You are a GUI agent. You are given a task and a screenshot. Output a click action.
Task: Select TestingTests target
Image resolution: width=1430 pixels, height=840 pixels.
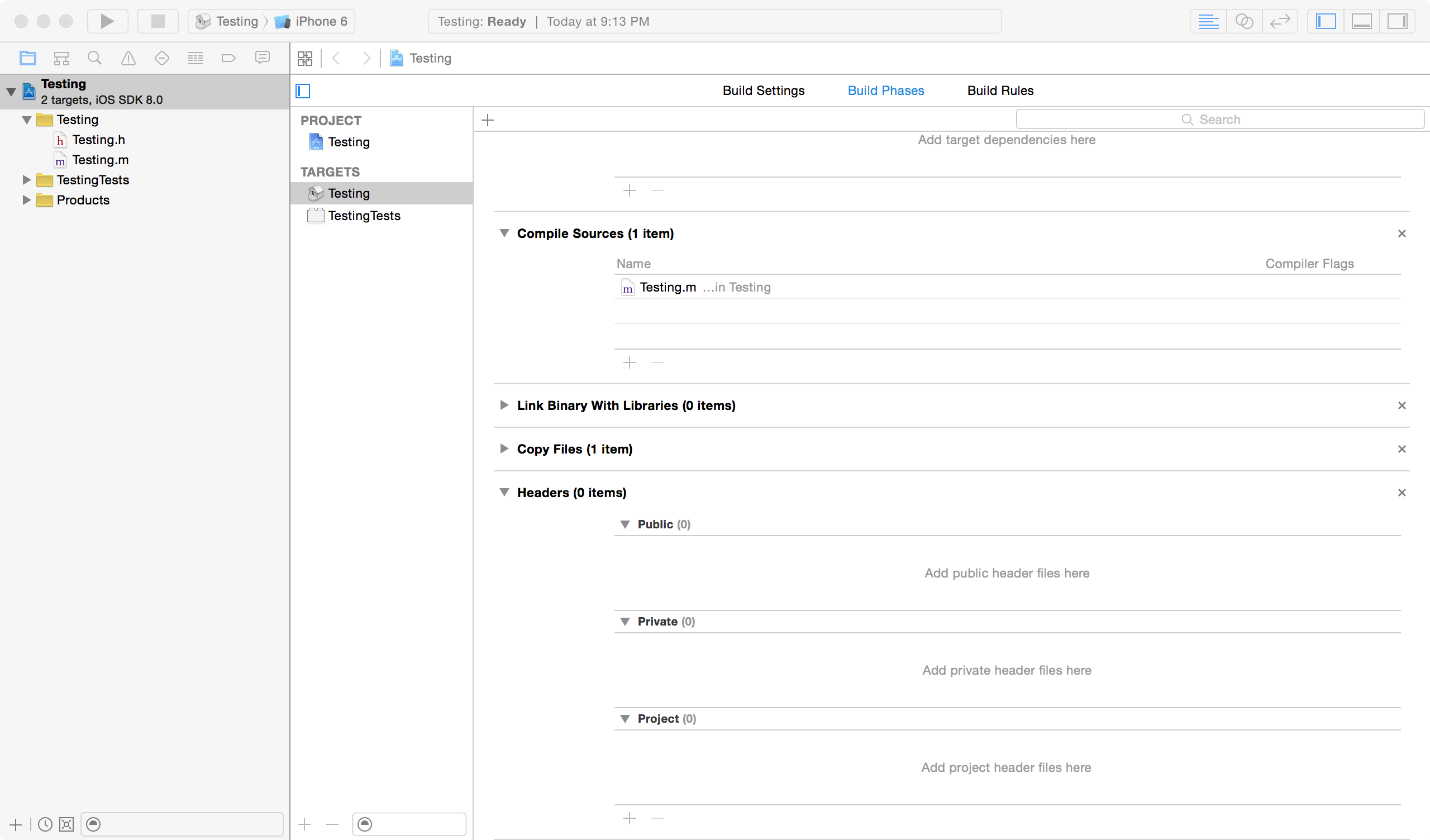point(382,216)
